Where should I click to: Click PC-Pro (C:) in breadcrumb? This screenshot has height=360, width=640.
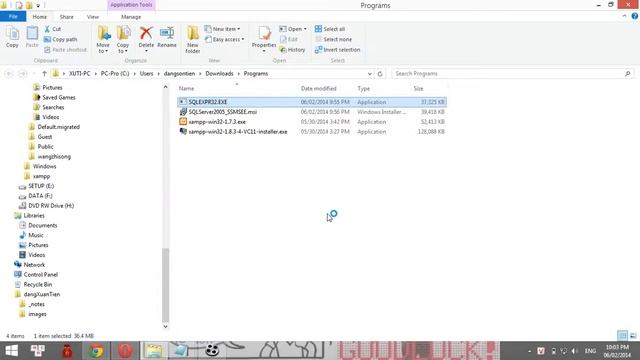[x=115, y=73]
